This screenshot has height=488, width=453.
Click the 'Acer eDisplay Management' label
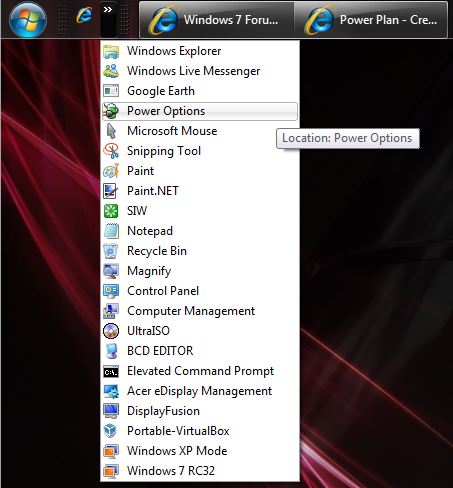coord(200,391)
